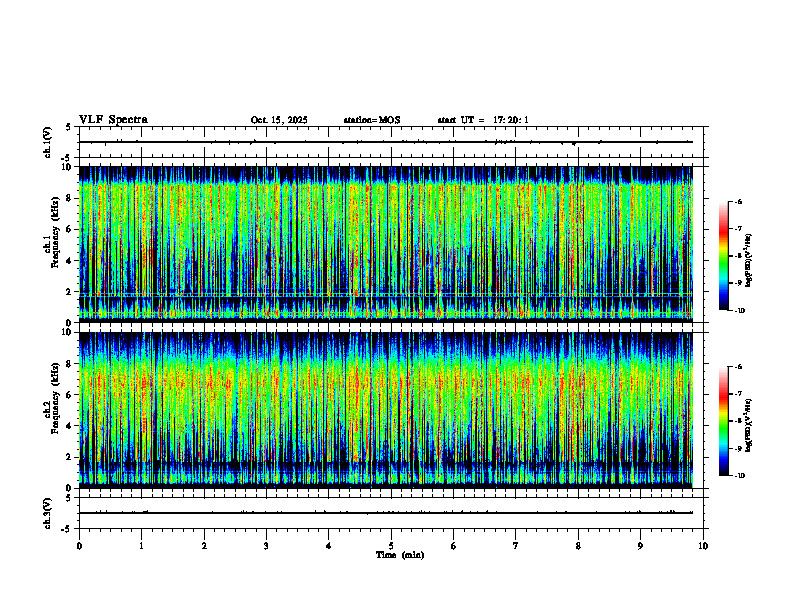
Task: Click the "-8" label on ch.1 color bar
Action: [x=738, y=256]
